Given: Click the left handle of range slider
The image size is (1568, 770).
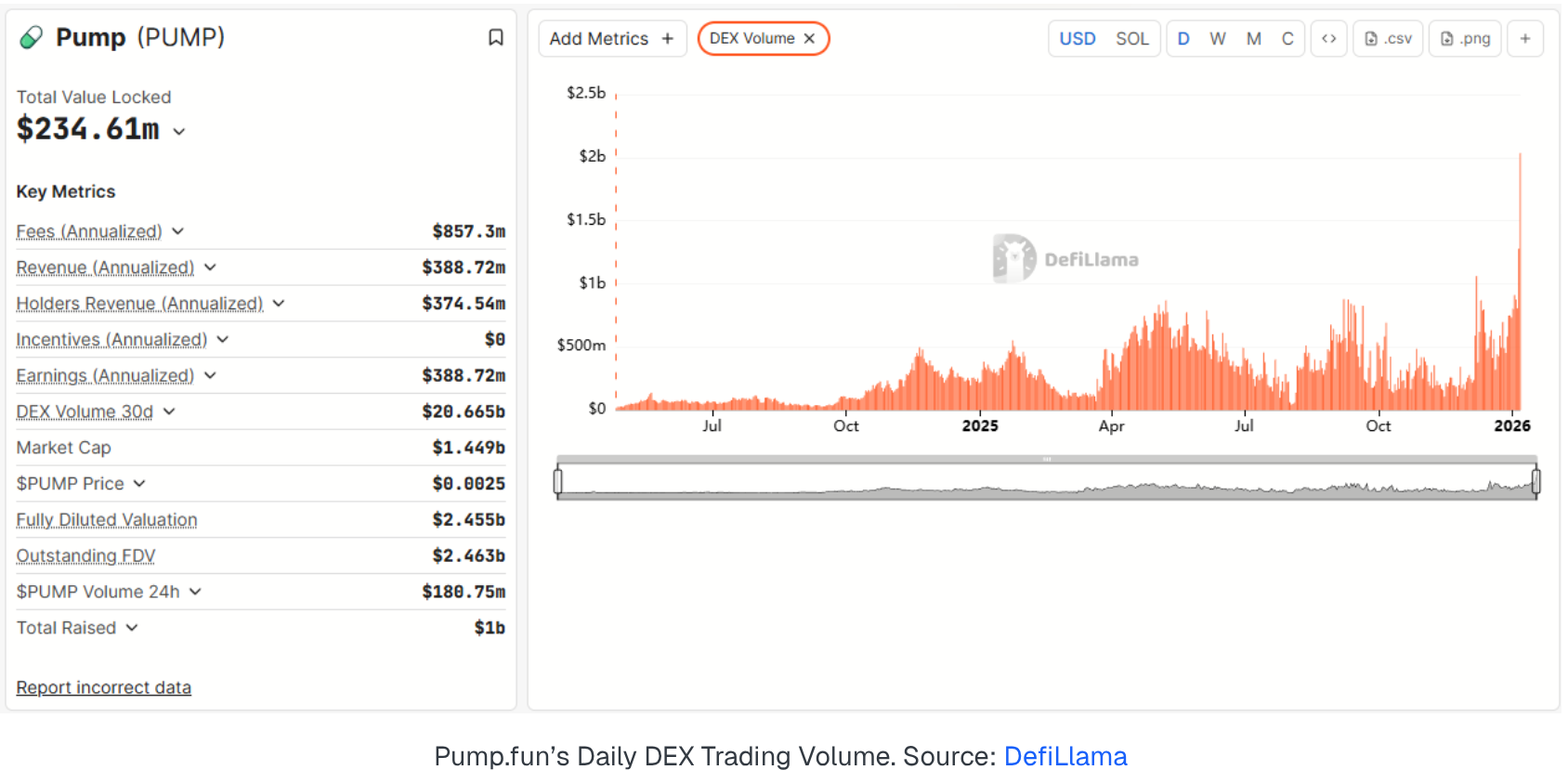Looking at the screenshot, I should [558, 481].
